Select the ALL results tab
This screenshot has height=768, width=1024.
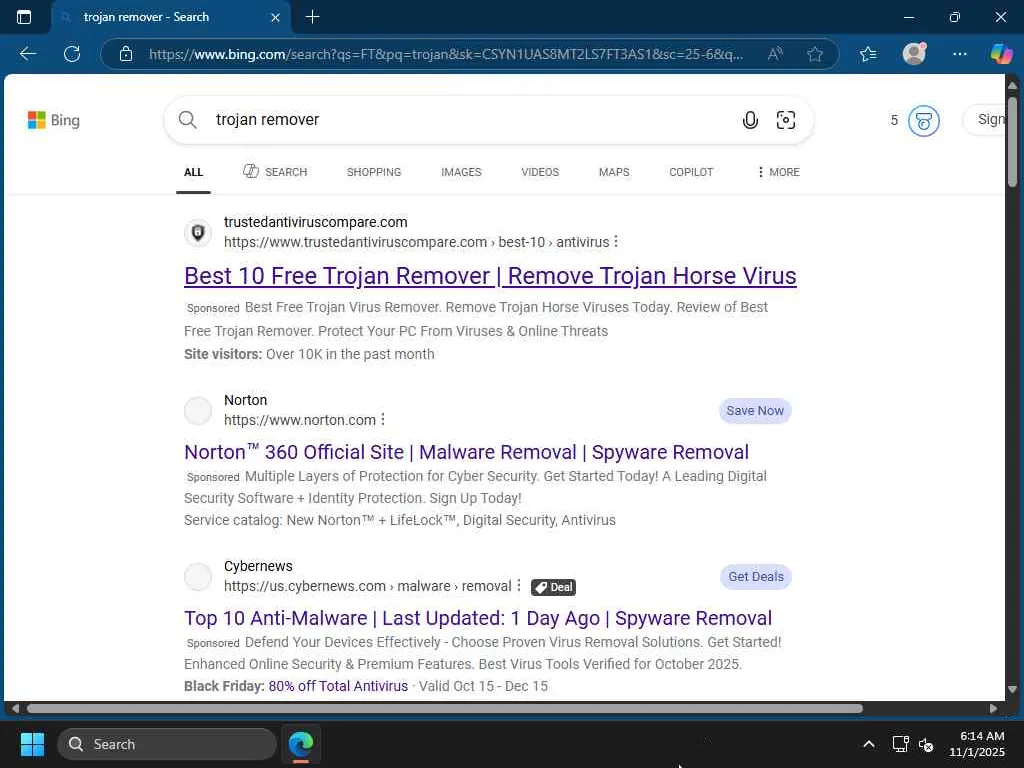193,172
